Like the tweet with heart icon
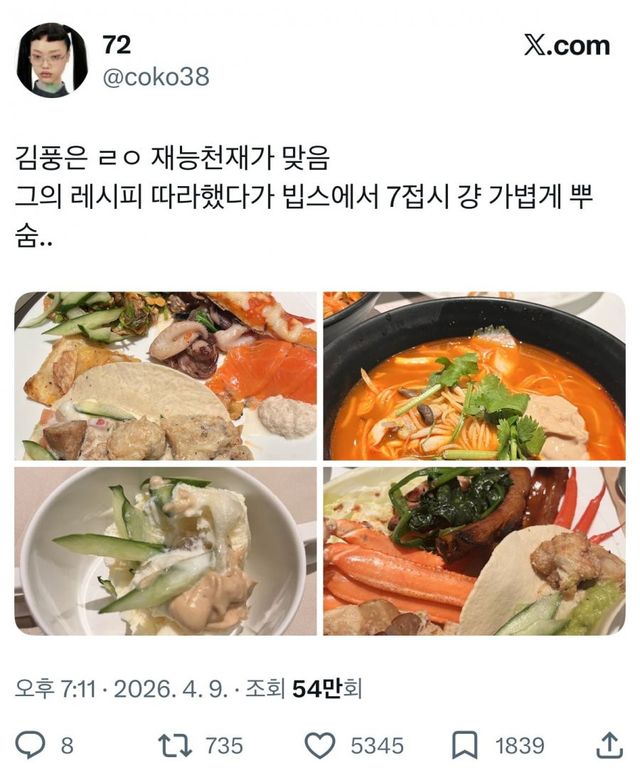The width and height of the screenshot is (640, 782). tap(320, 746)
